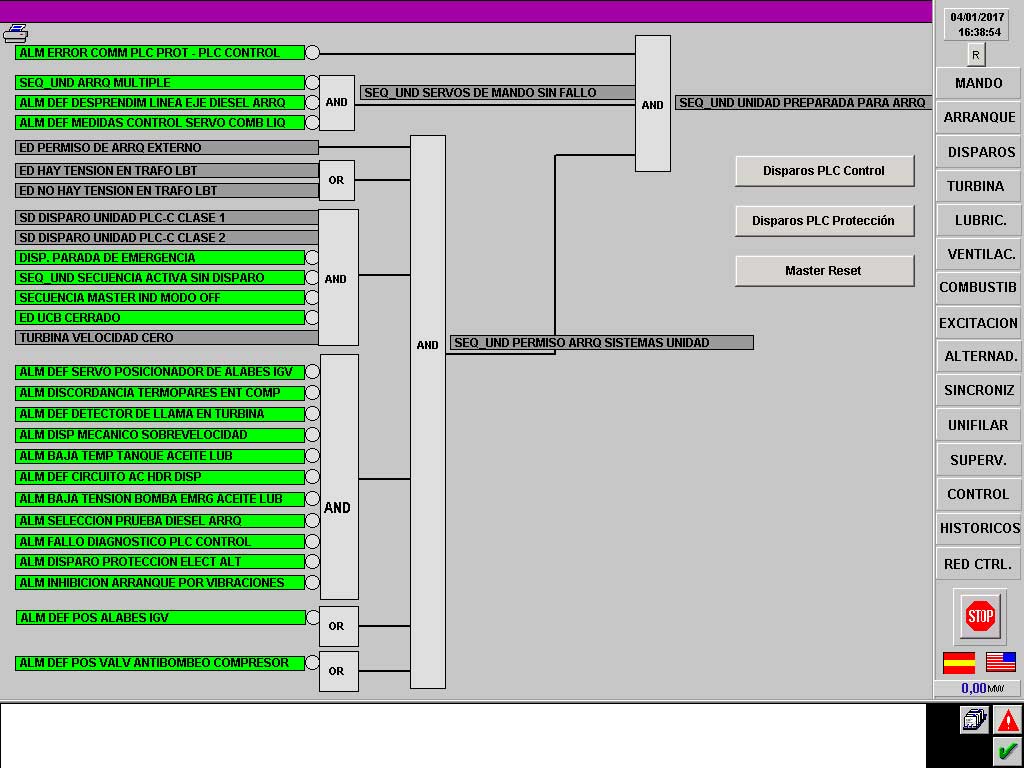
Task: Open the UNIFILAR screen
Action: (x=978, y=425)
